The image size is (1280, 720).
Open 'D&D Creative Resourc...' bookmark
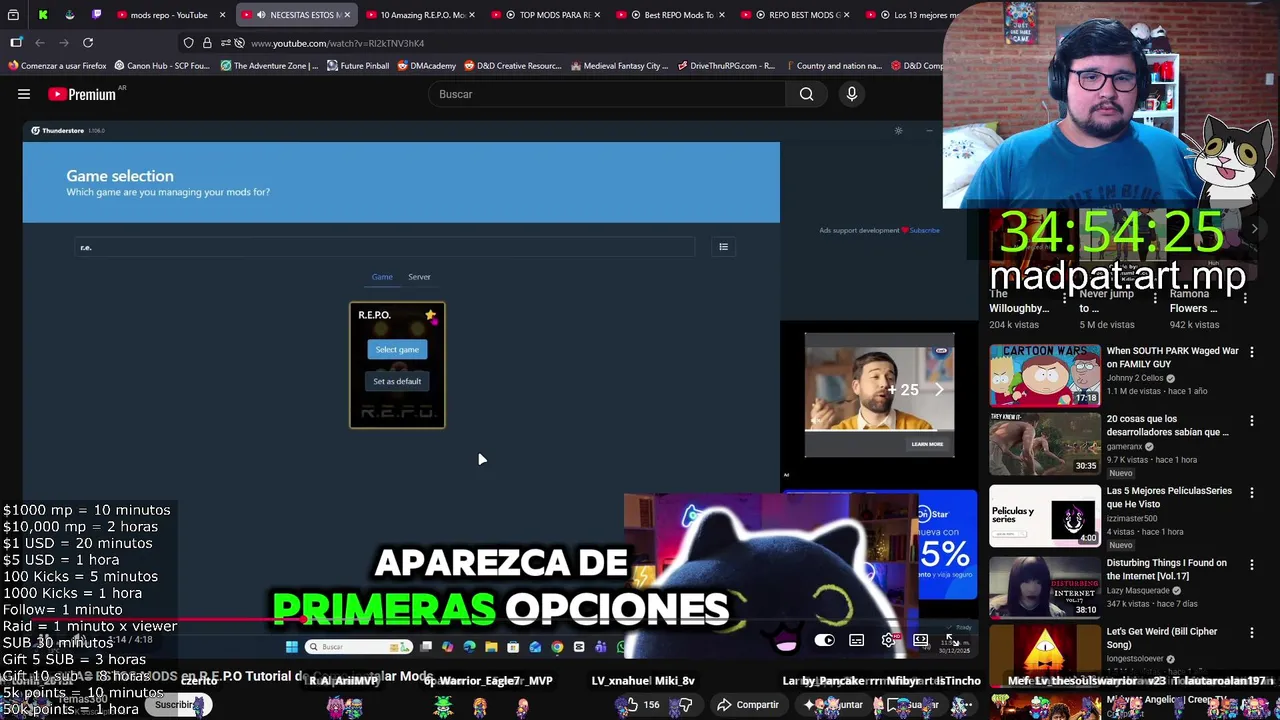(513, 66)
